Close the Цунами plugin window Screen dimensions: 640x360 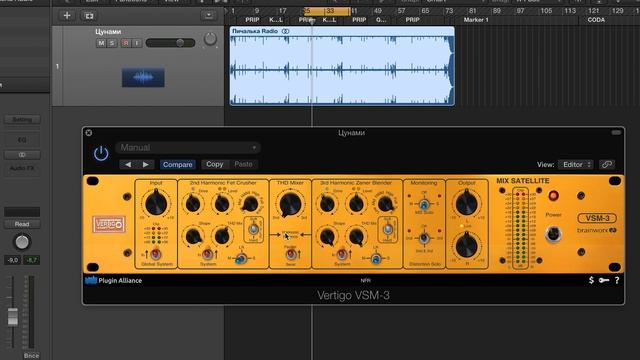coord(89,133)
